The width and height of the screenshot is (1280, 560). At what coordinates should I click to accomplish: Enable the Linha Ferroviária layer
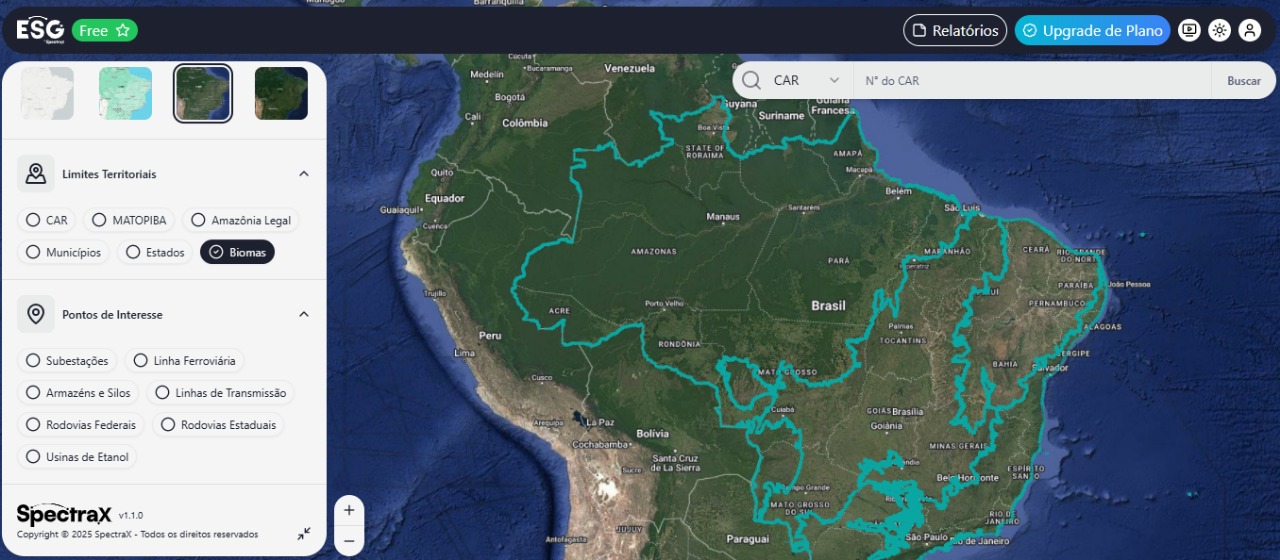pos(185,361)
